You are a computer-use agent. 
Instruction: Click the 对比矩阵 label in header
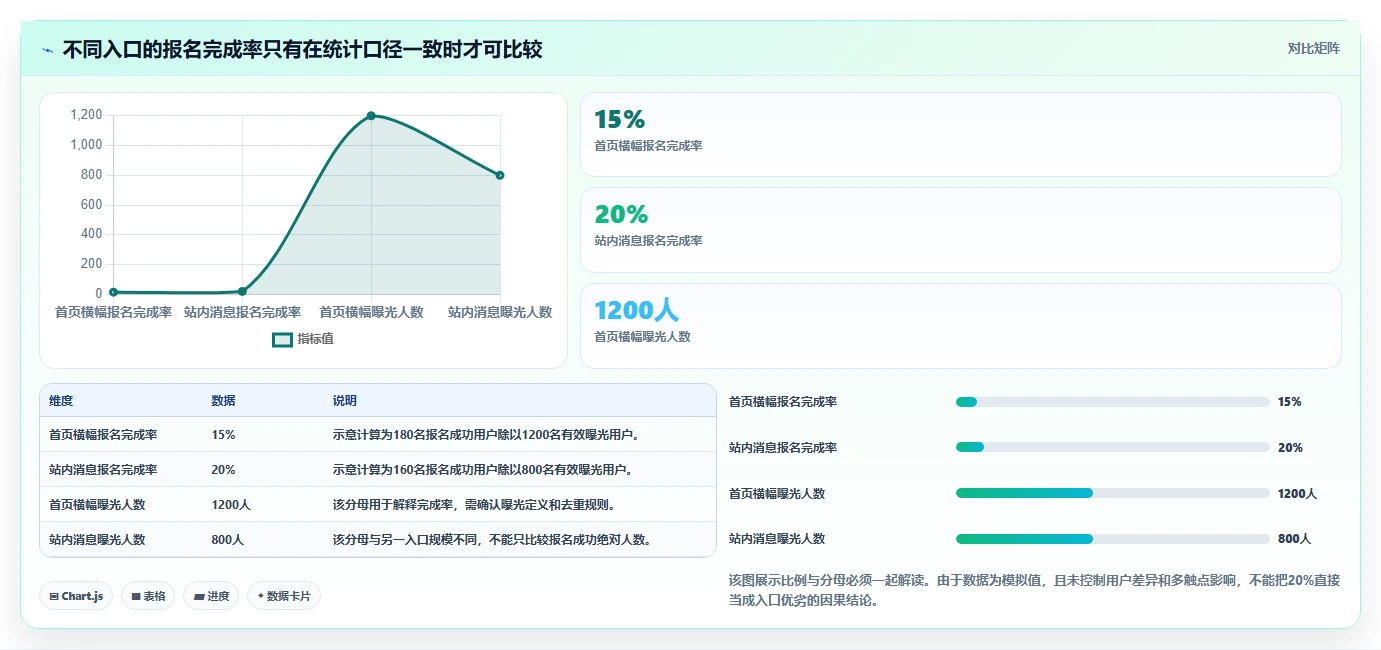pyautogui.click(x=1313, y=48)
